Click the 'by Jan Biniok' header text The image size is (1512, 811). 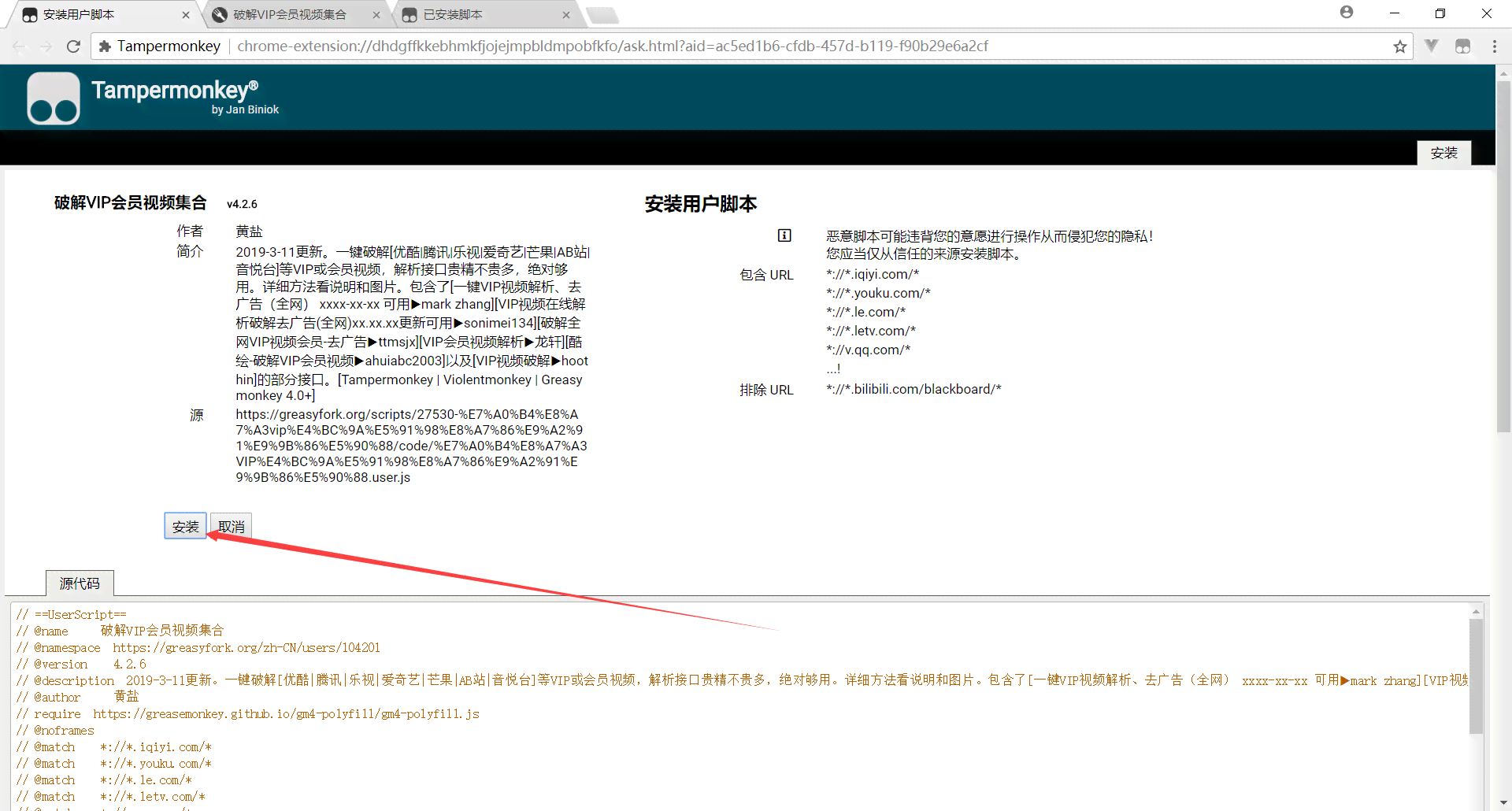coord(245,109)
